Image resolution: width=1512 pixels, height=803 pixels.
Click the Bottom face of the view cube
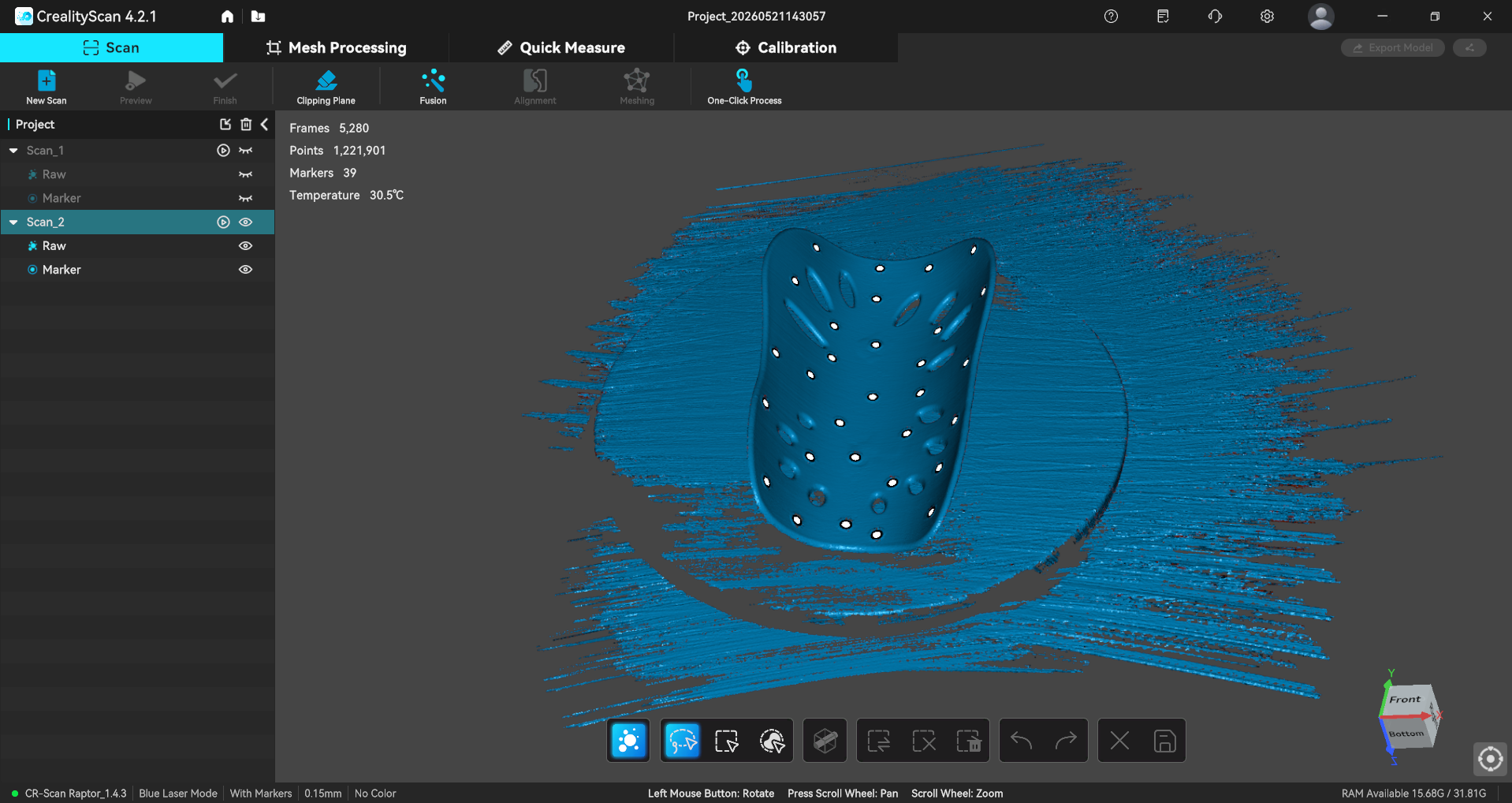1408,734
